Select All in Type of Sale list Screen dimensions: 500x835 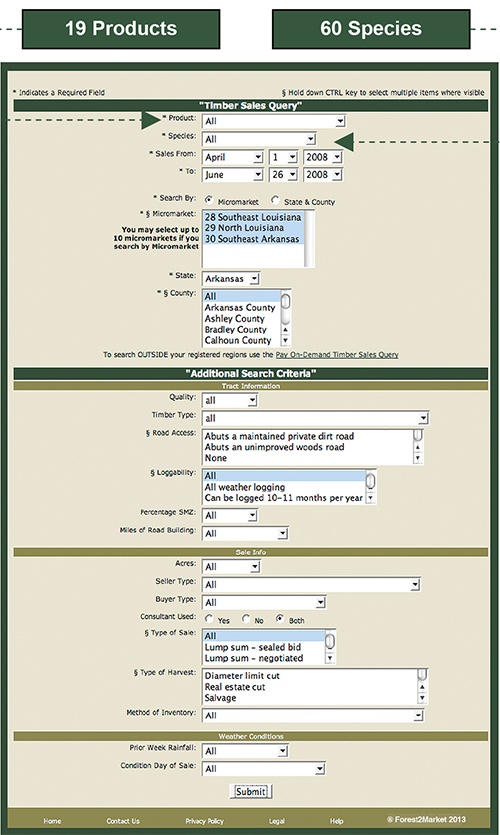pos(264,636)
